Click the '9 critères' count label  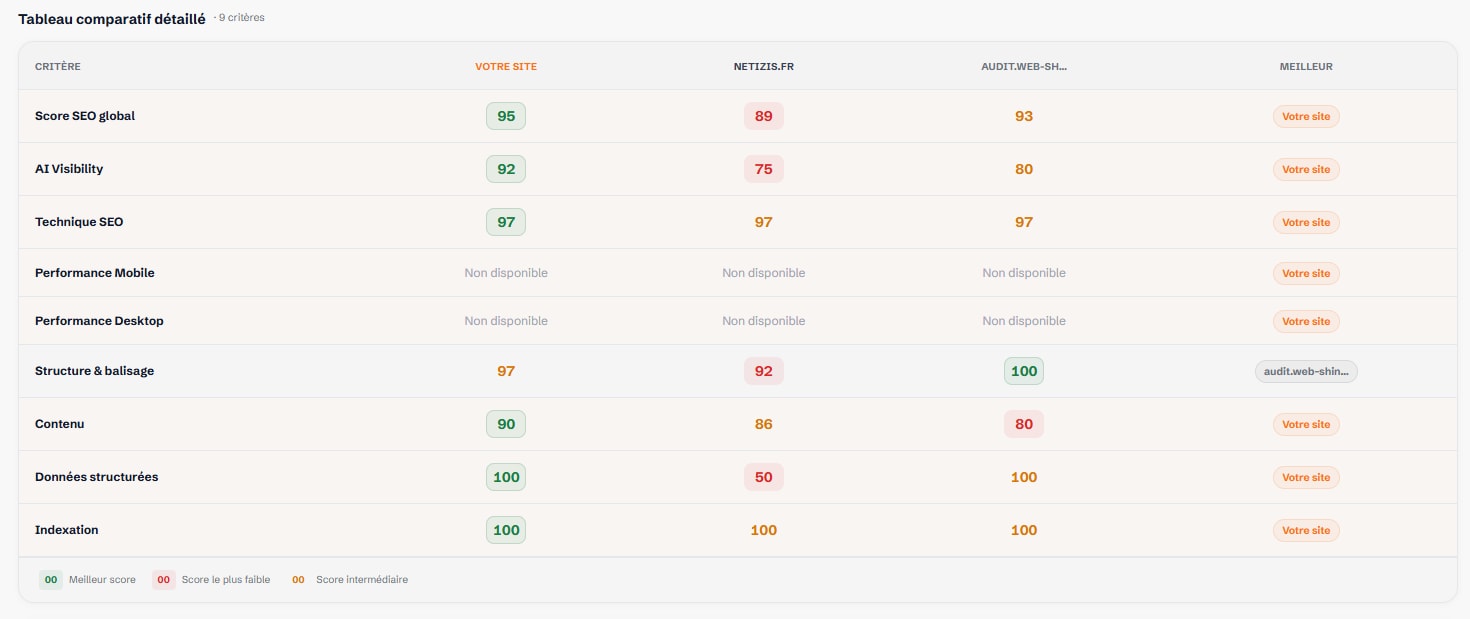tap(239, 18)
